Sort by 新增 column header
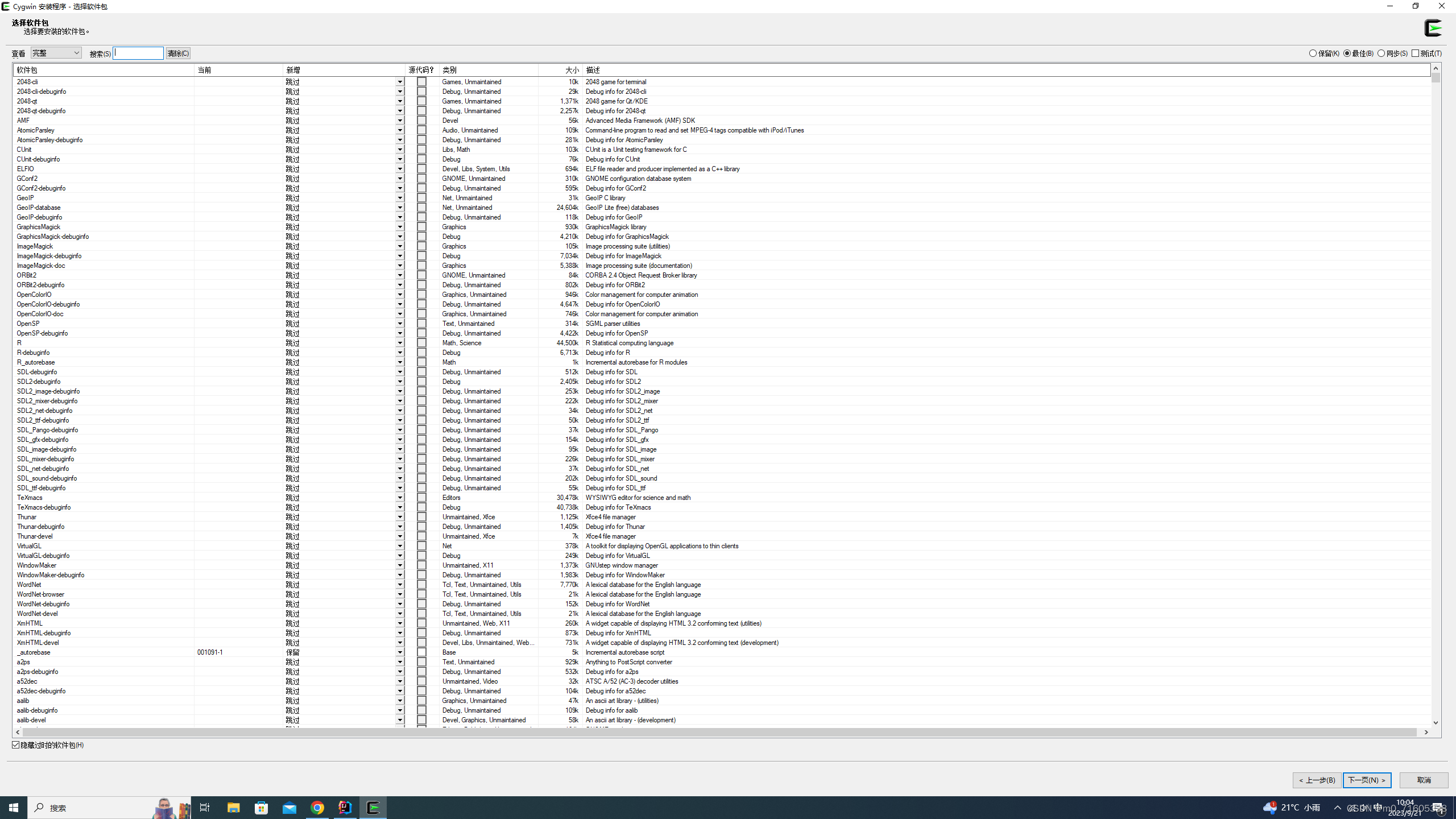Viewport: 1456px width, 819px height. (344, 70)
